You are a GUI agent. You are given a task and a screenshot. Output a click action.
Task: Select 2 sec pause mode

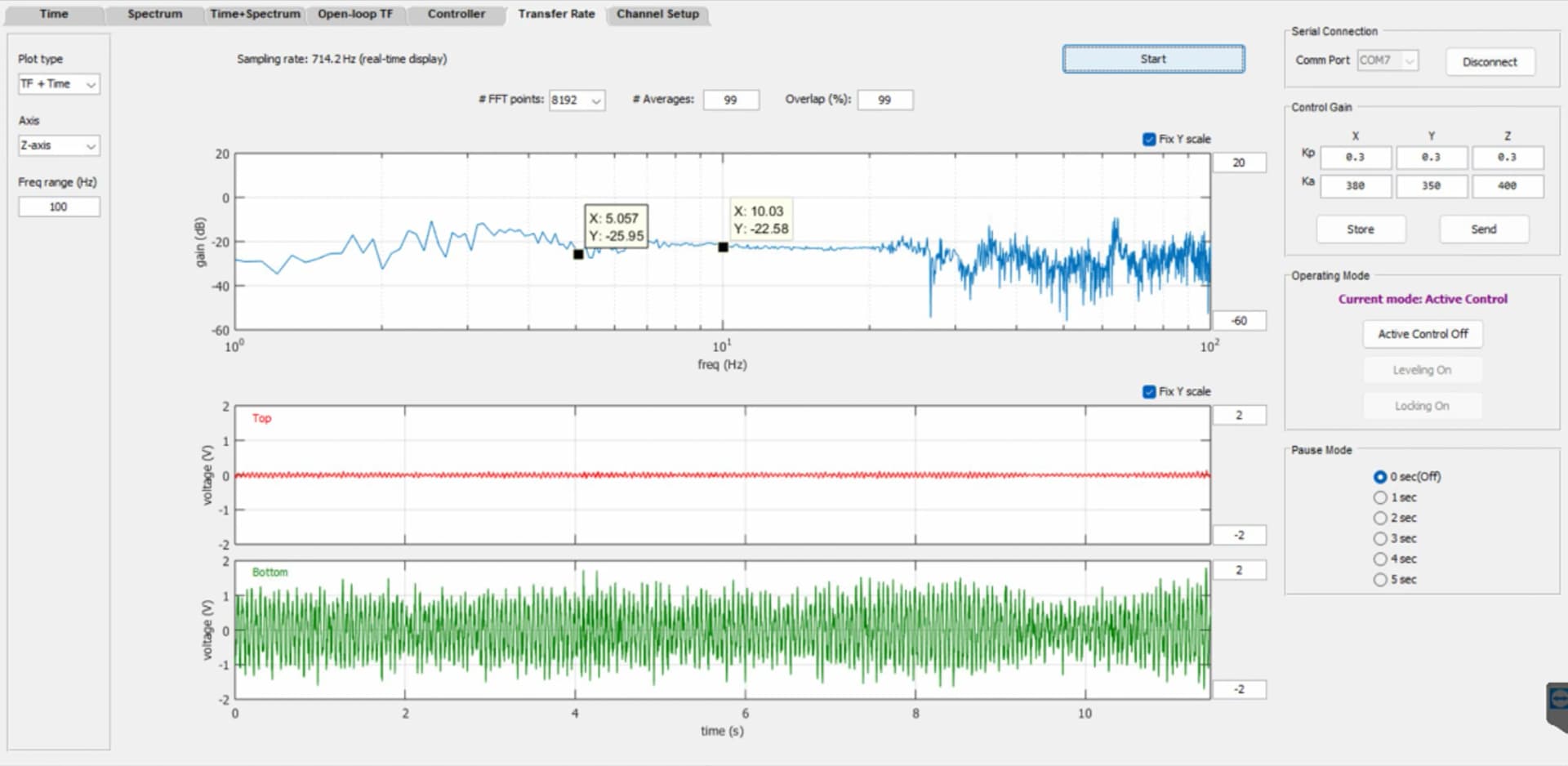(x=1380, y=518)
